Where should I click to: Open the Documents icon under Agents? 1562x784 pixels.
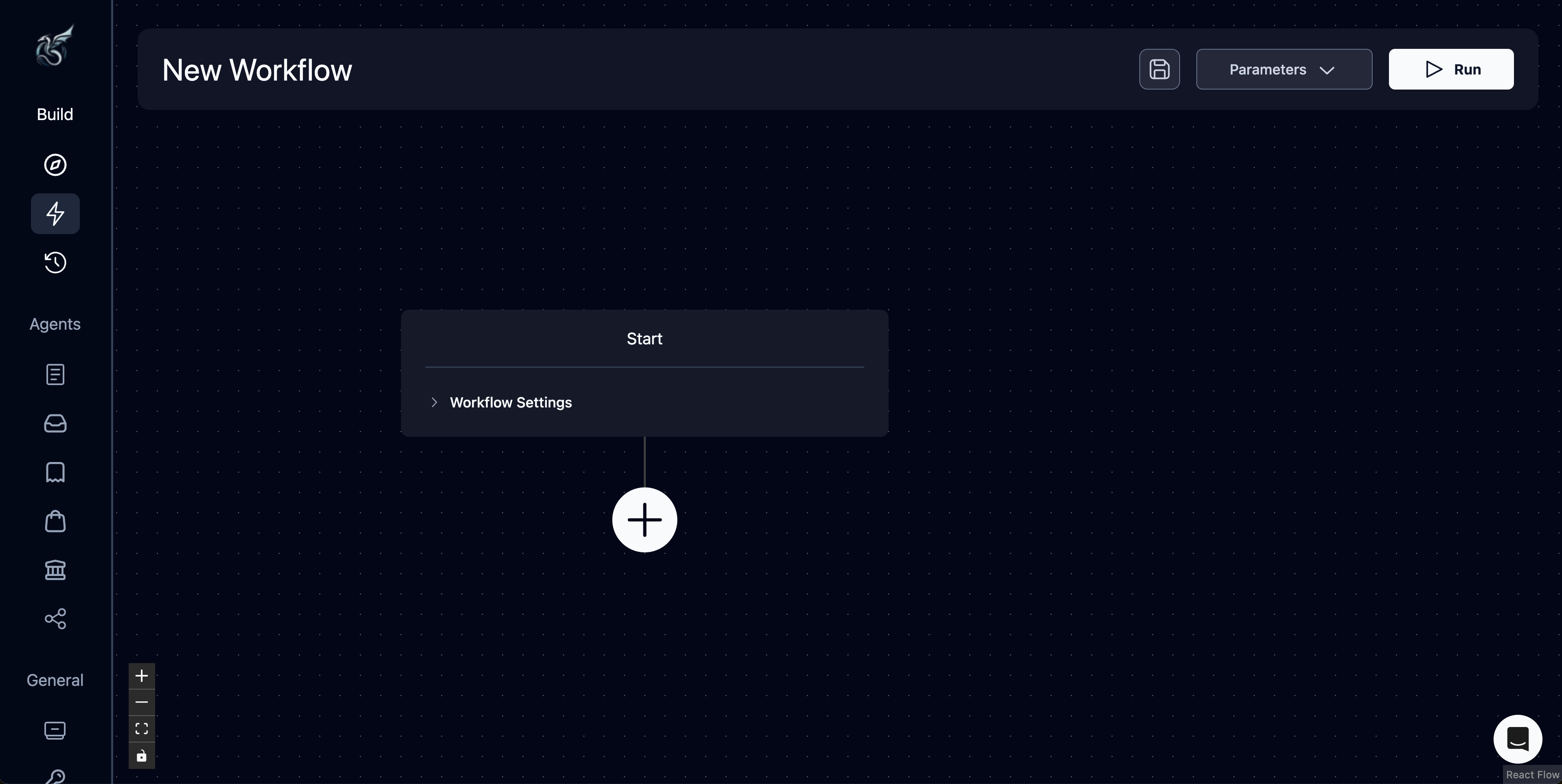(55, 374)
